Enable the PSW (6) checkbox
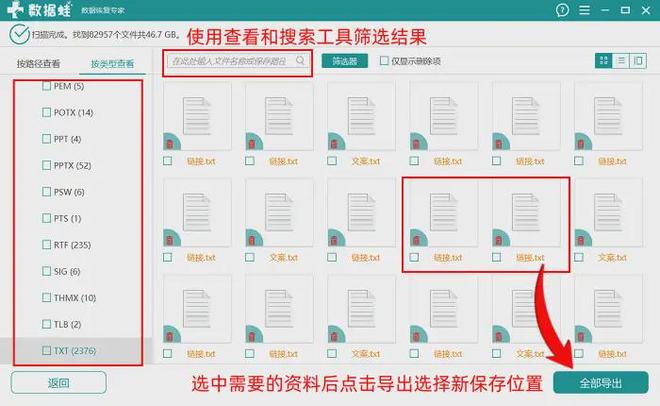 [x=47, y=192]
